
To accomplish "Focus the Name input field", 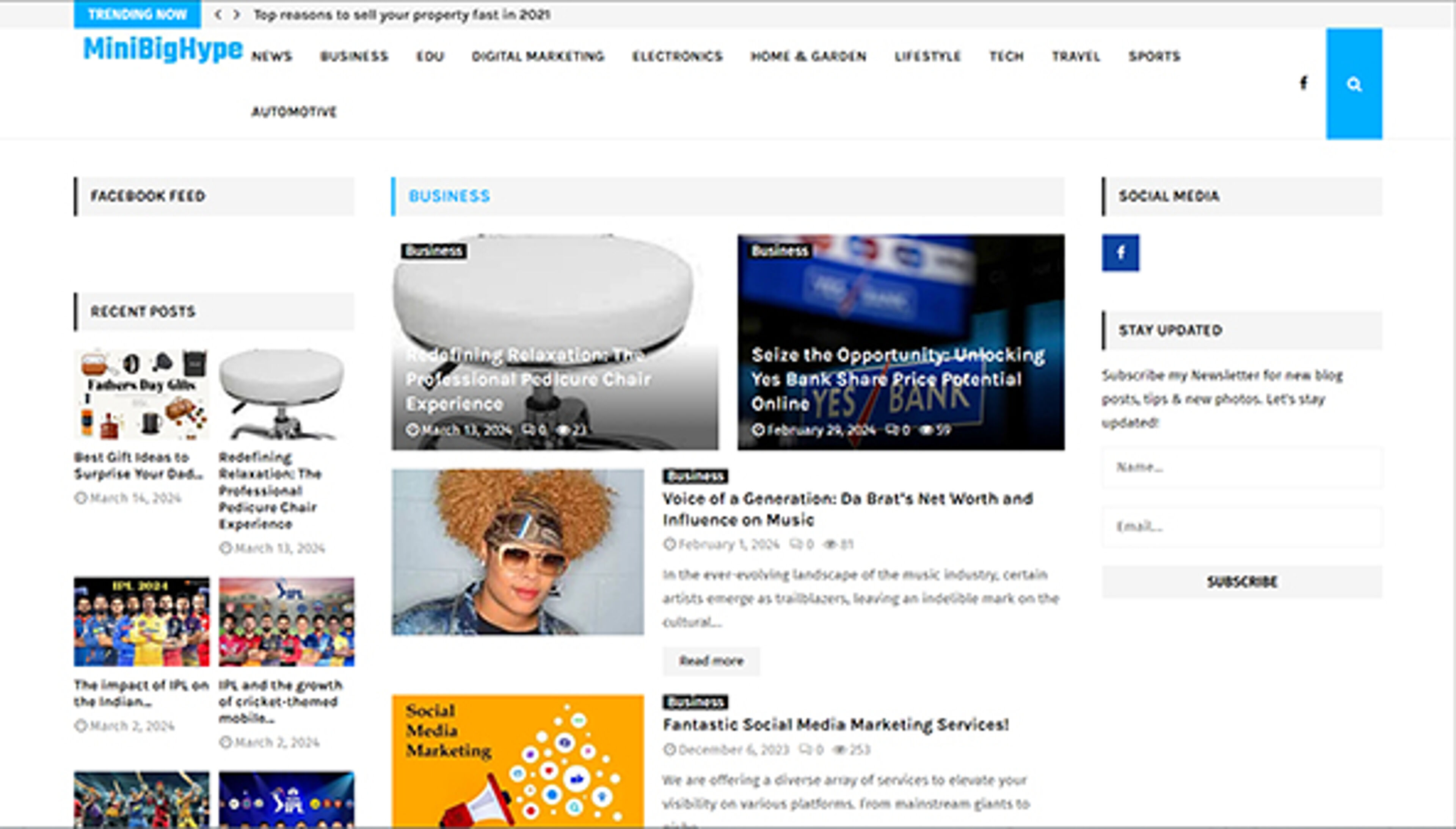I will coord(1241,468).
